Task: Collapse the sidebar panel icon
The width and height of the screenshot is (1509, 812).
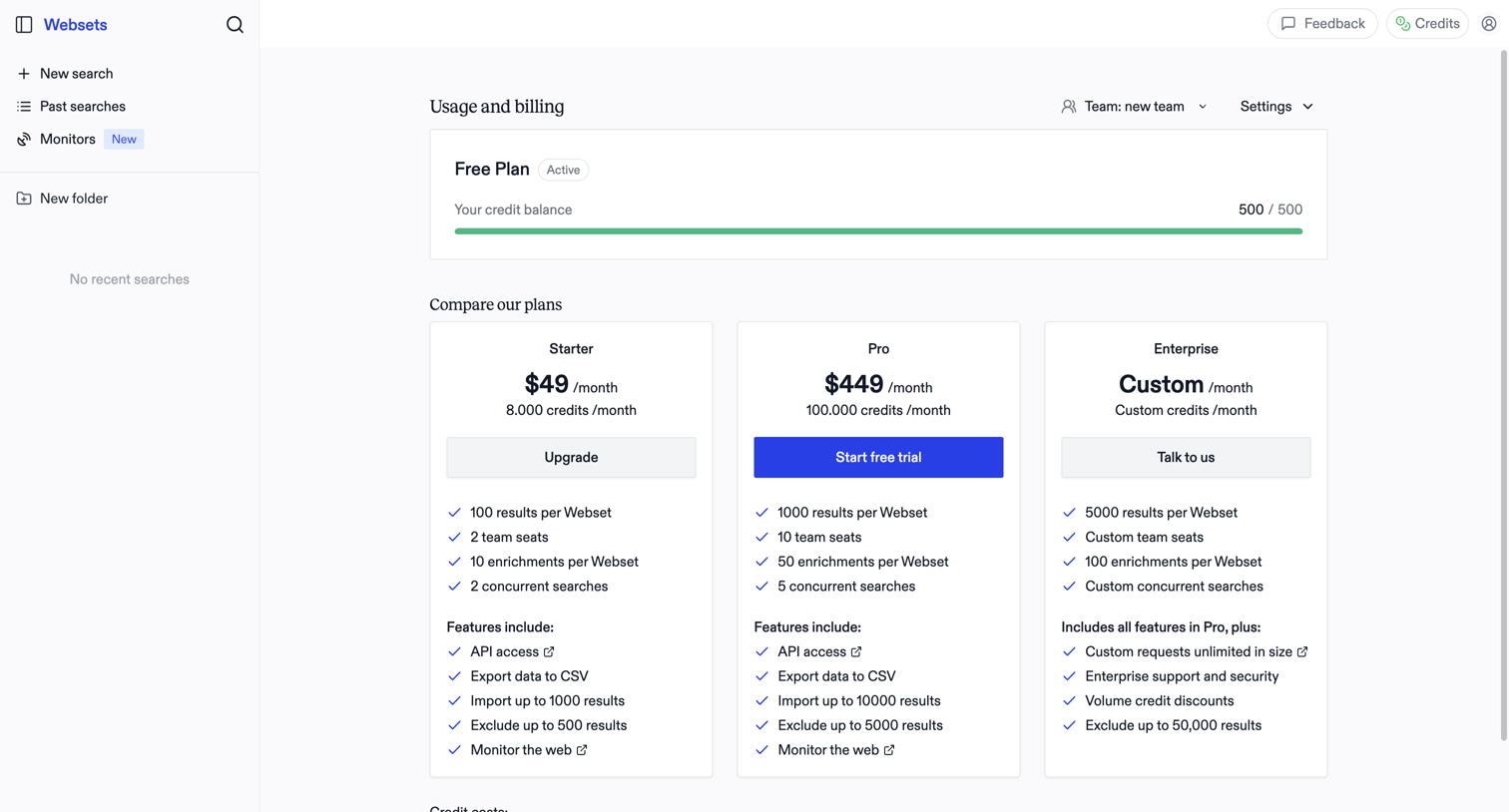Action: pos(24,24)
